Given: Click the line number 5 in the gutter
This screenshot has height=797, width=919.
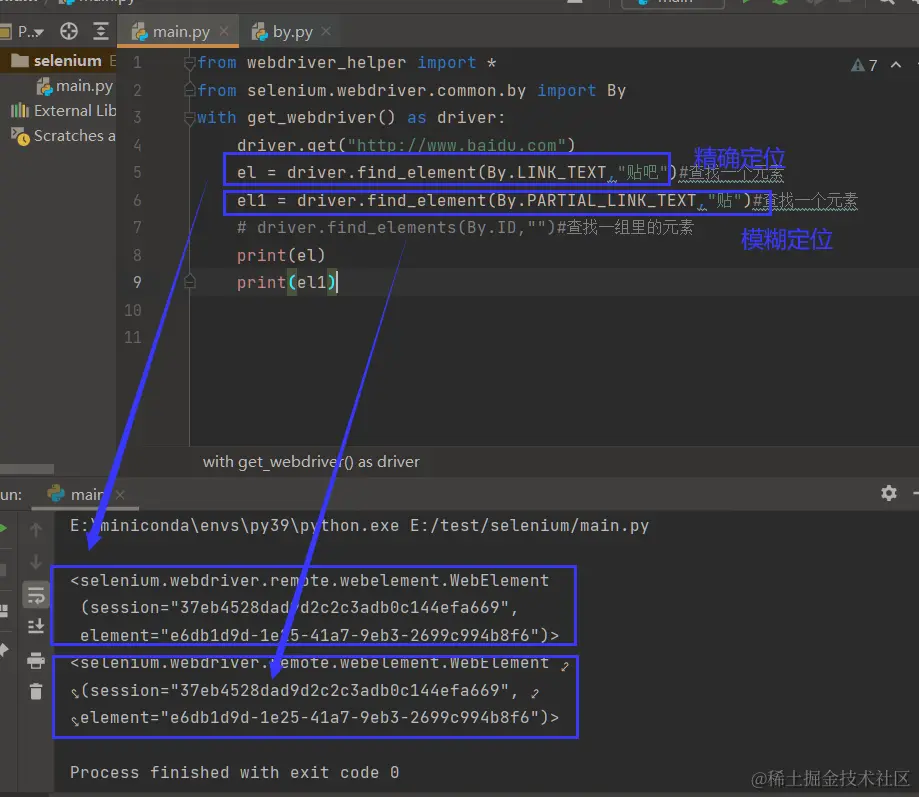Looking at the screenshot, I should tap(137, 172).
